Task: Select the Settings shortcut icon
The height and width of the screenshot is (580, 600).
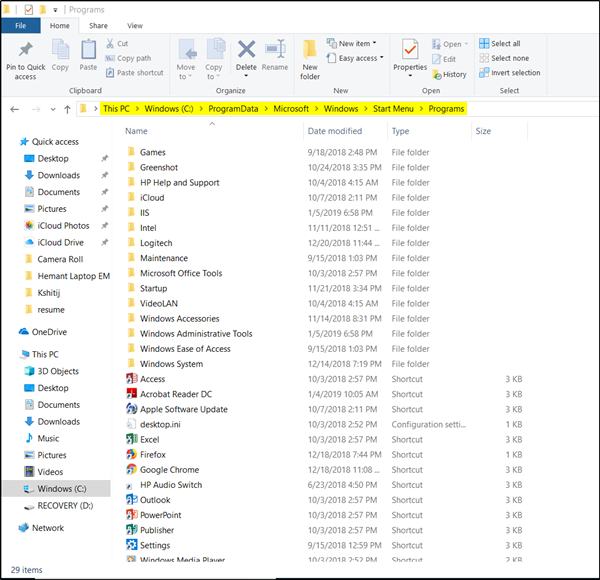Action: [x=132, y=545]
